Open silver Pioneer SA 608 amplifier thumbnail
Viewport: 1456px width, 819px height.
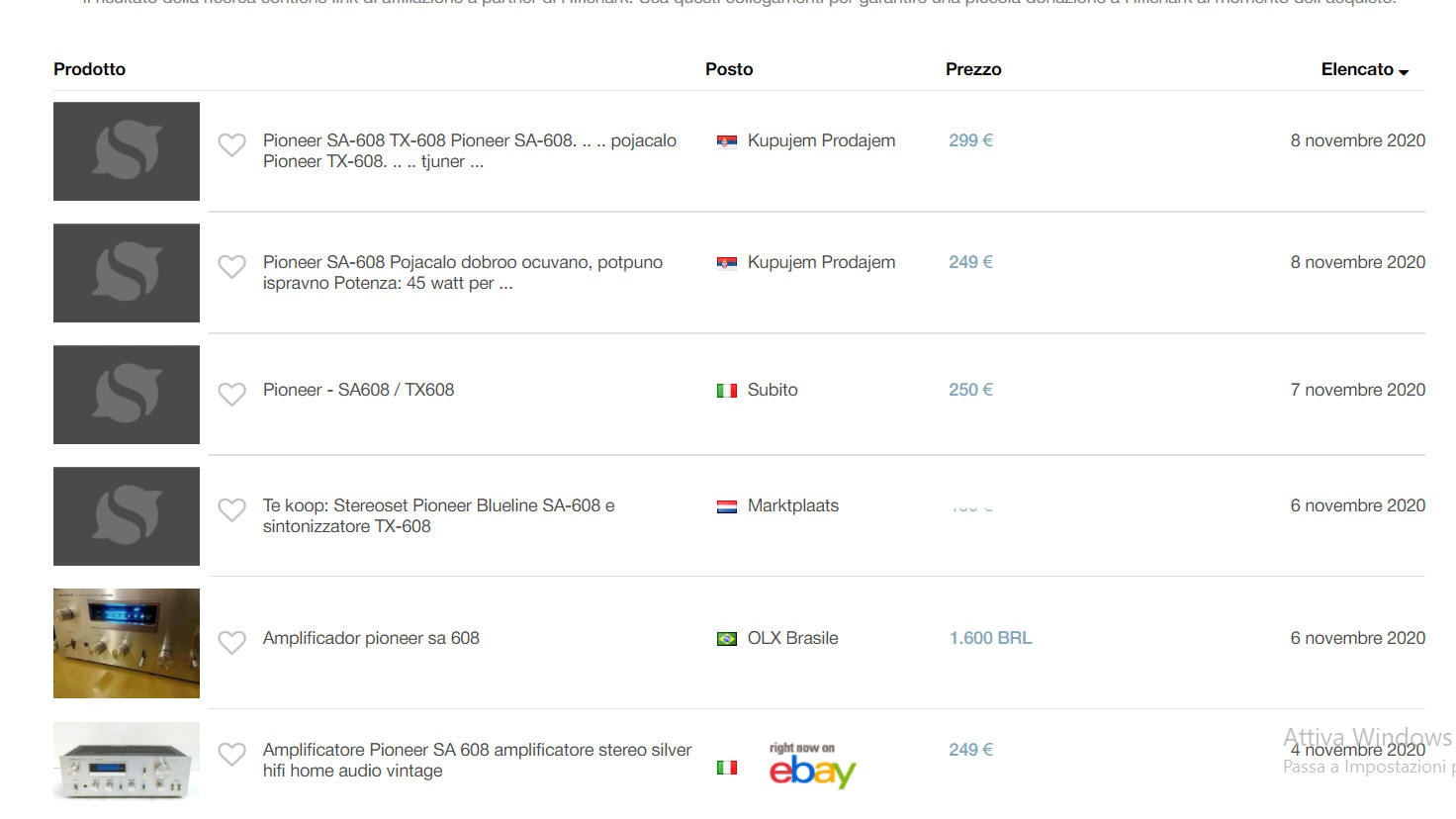pyautogui.click(x=127, y=761)
